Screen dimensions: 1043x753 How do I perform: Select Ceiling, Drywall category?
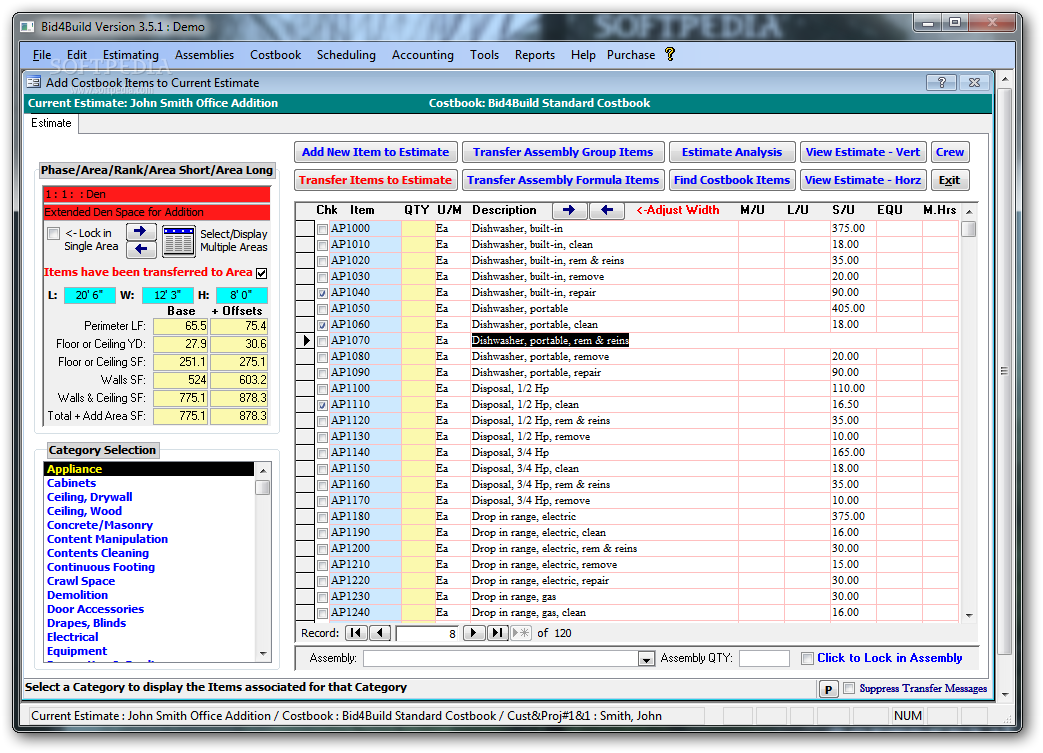click(89, 497)
